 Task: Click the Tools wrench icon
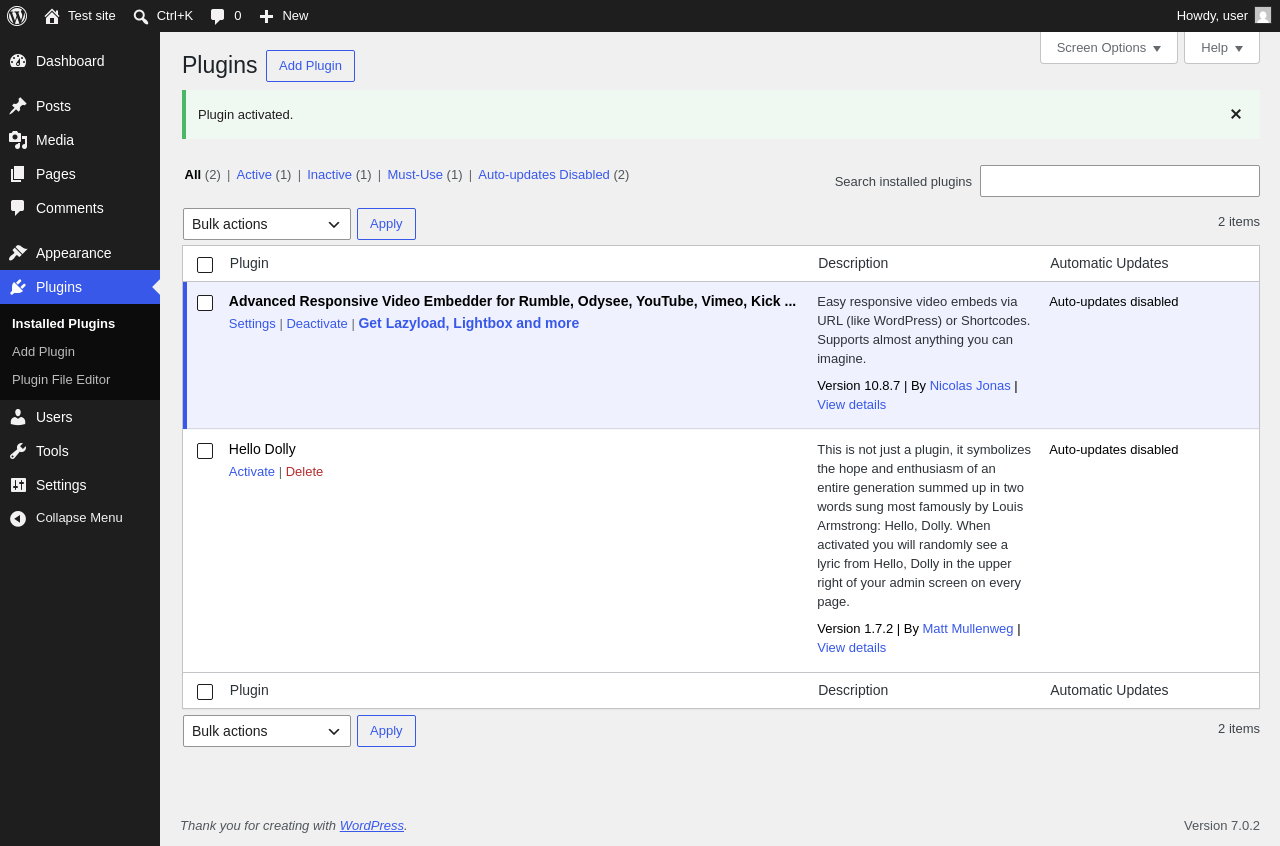(18, 451)
